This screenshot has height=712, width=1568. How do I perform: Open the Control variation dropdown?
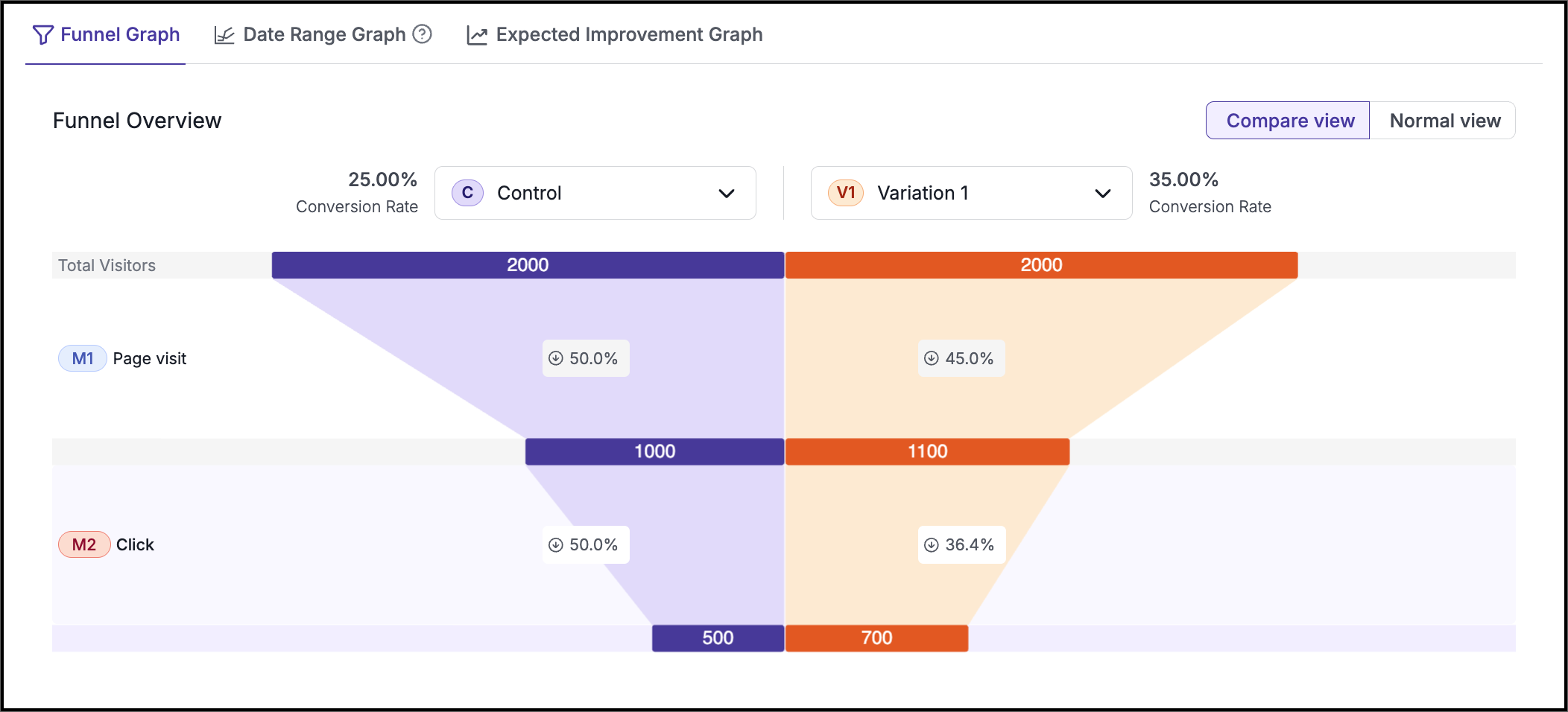point(595,193)
